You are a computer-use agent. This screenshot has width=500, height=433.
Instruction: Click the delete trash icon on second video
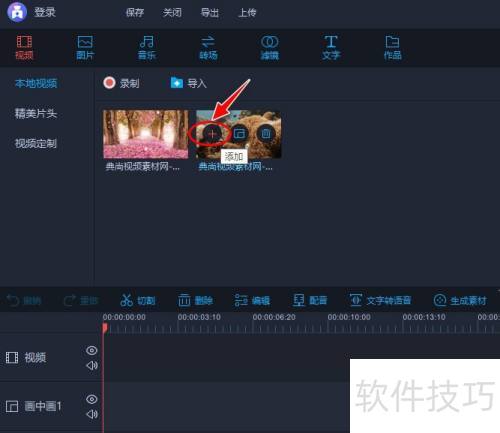click(x=266, y=134)
